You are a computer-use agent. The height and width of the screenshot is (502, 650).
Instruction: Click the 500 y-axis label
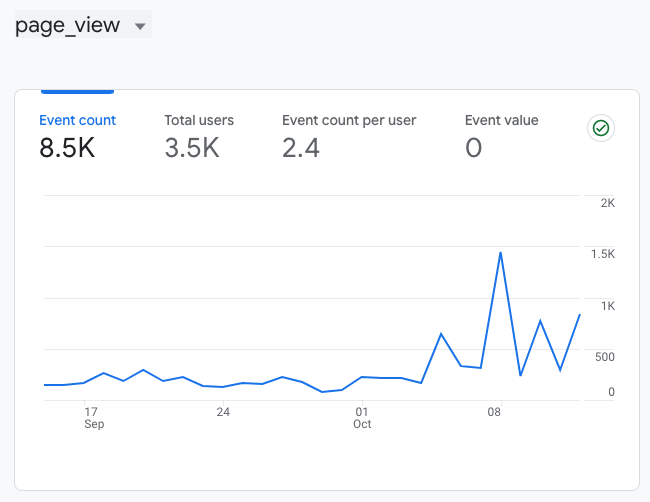[x=604, y=357]
